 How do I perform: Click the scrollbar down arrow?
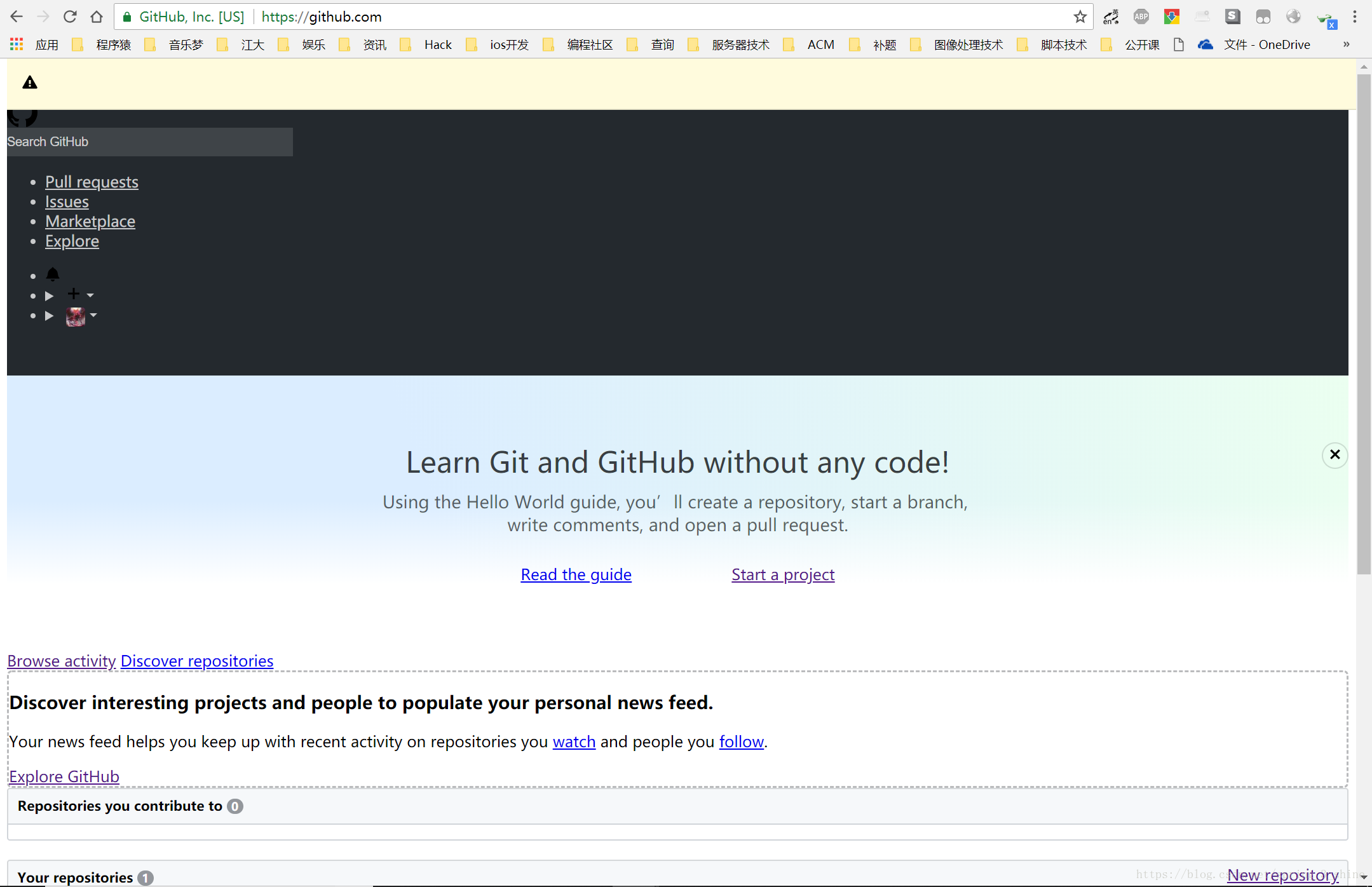[x=1364, y=877]
